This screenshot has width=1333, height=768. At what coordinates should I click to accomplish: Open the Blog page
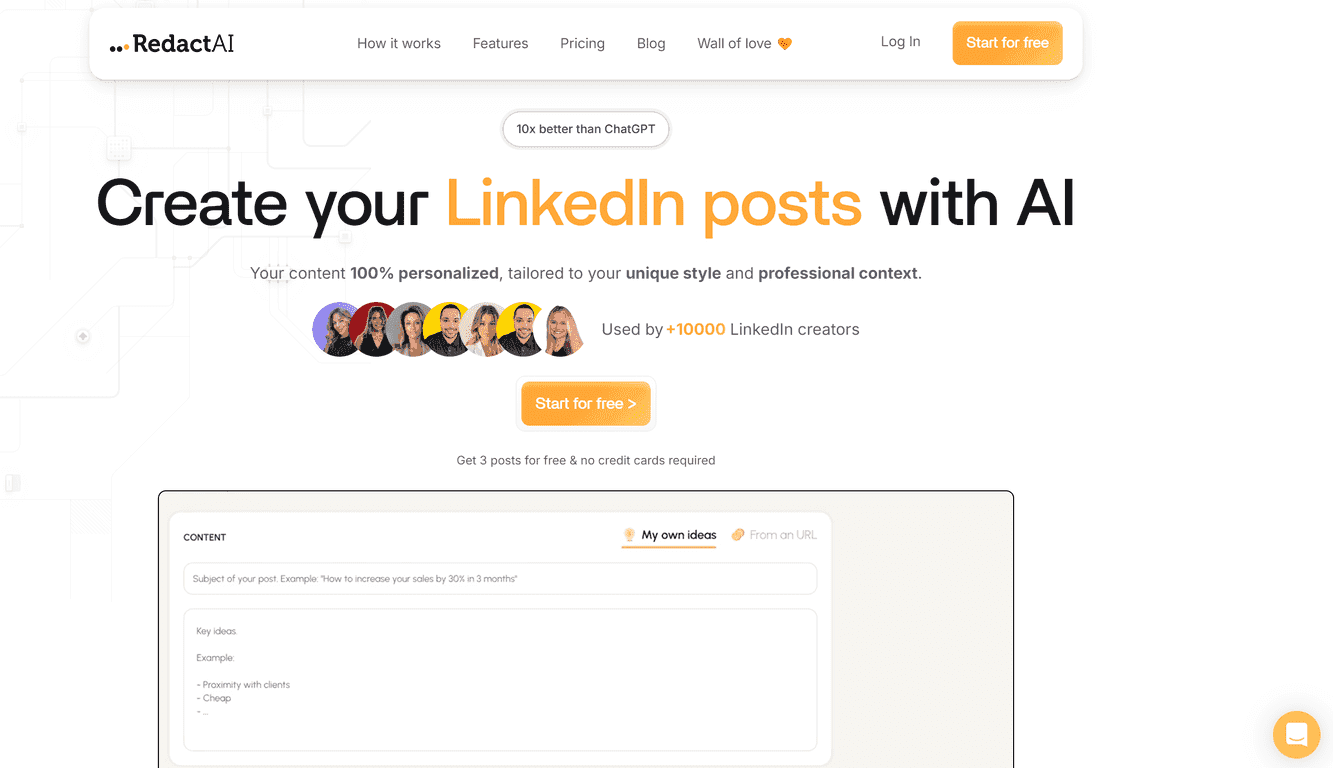[x=651, y=43]
